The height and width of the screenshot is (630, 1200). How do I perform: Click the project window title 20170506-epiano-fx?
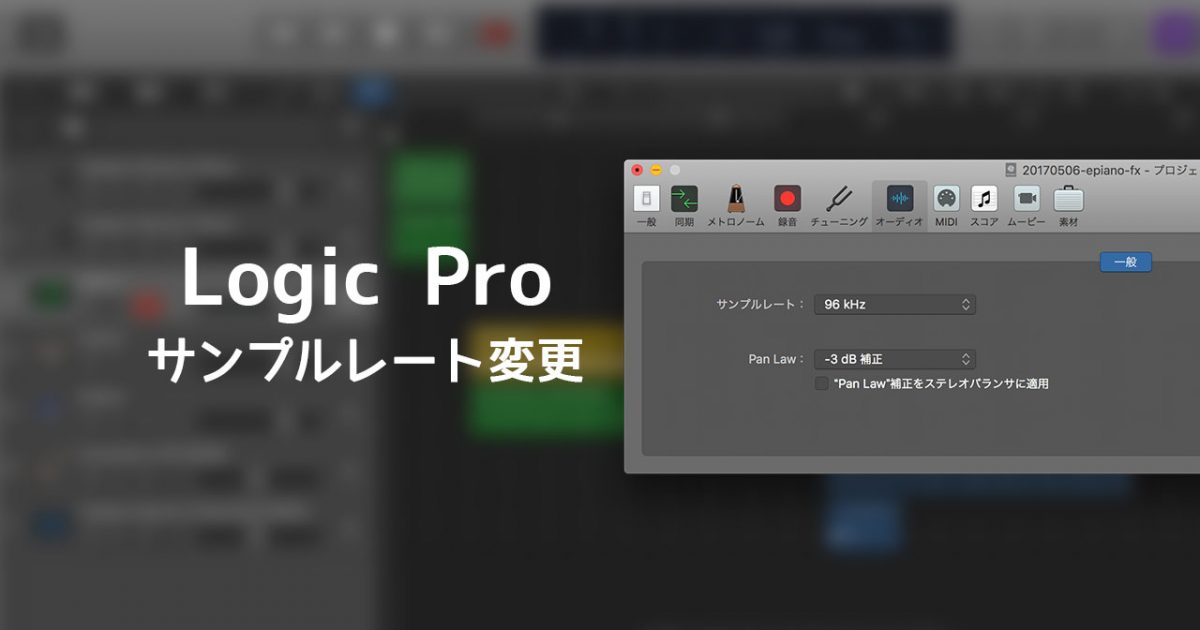(x=1081, y=170)
